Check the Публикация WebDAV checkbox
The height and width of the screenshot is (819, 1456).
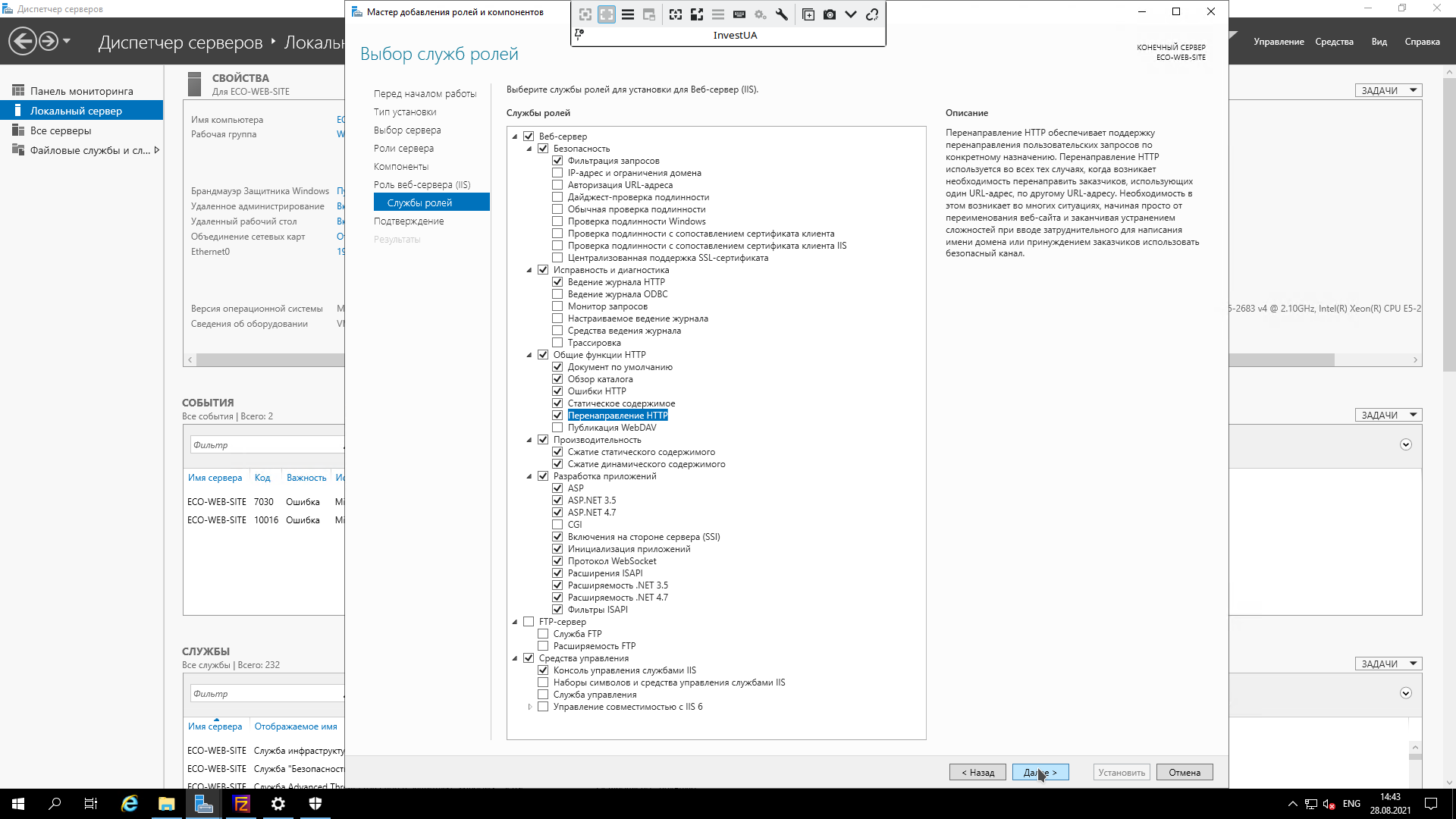pos(557,428)
